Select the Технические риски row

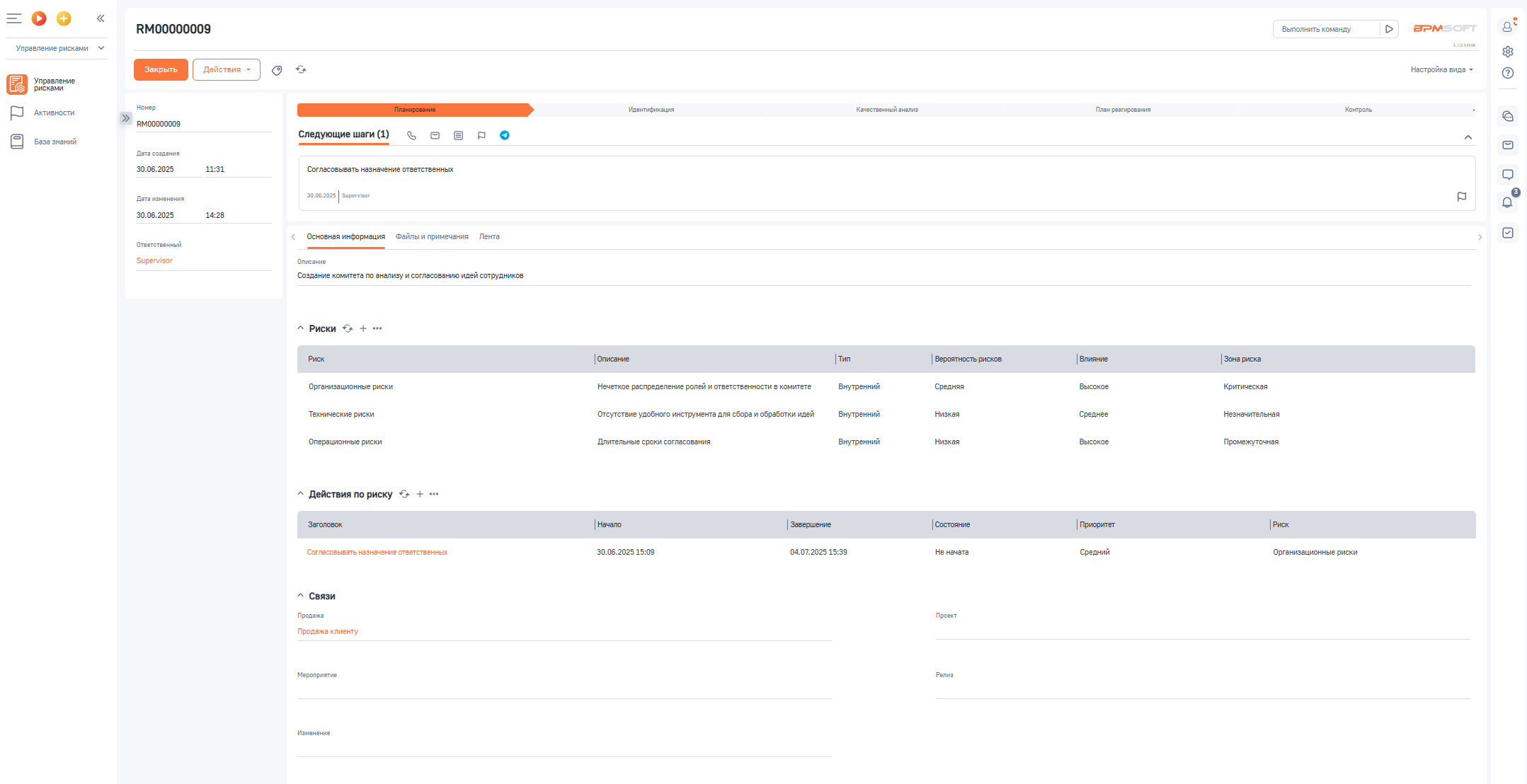pos(886,415)
